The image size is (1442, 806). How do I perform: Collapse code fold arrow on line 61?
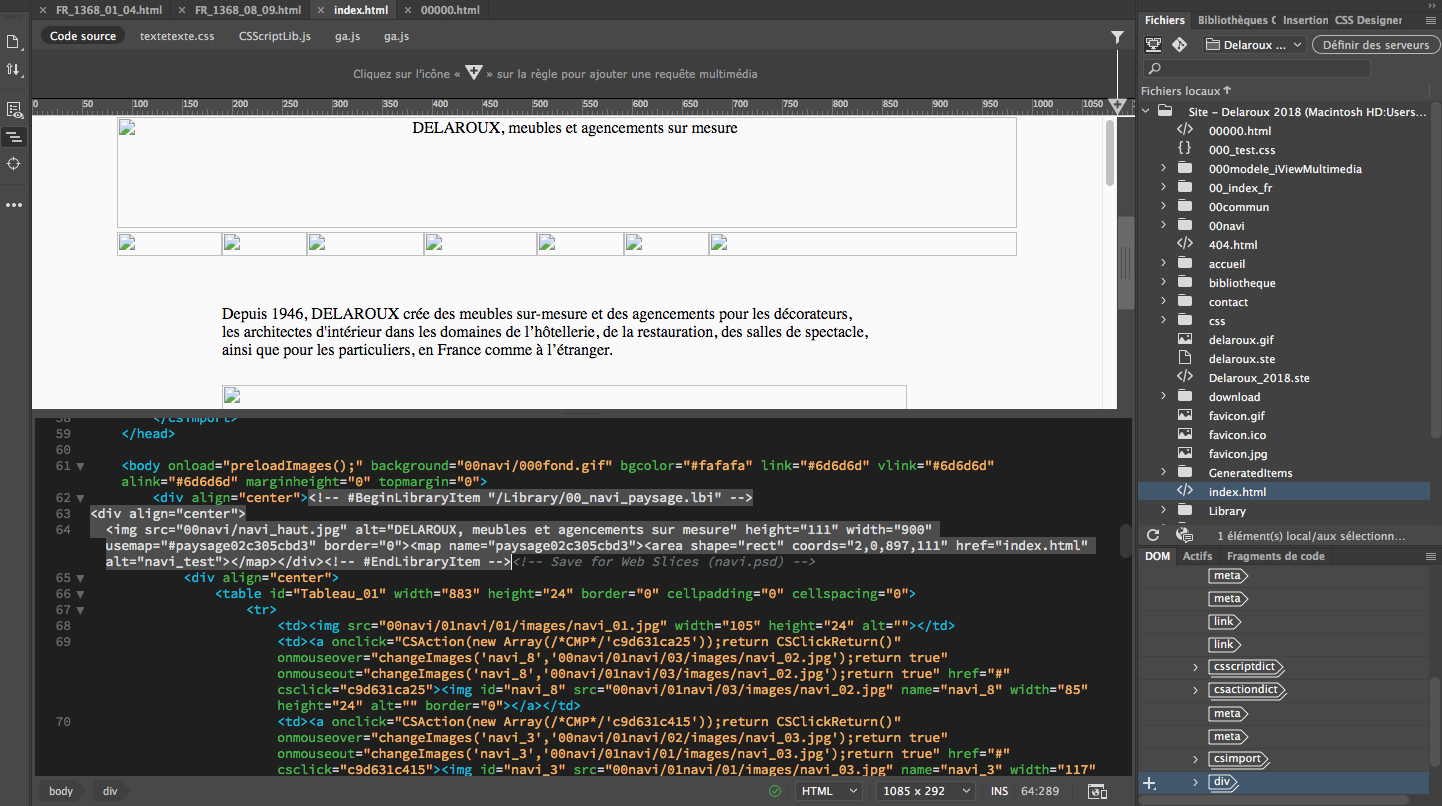pyautogui.click(x=81, y=466)
